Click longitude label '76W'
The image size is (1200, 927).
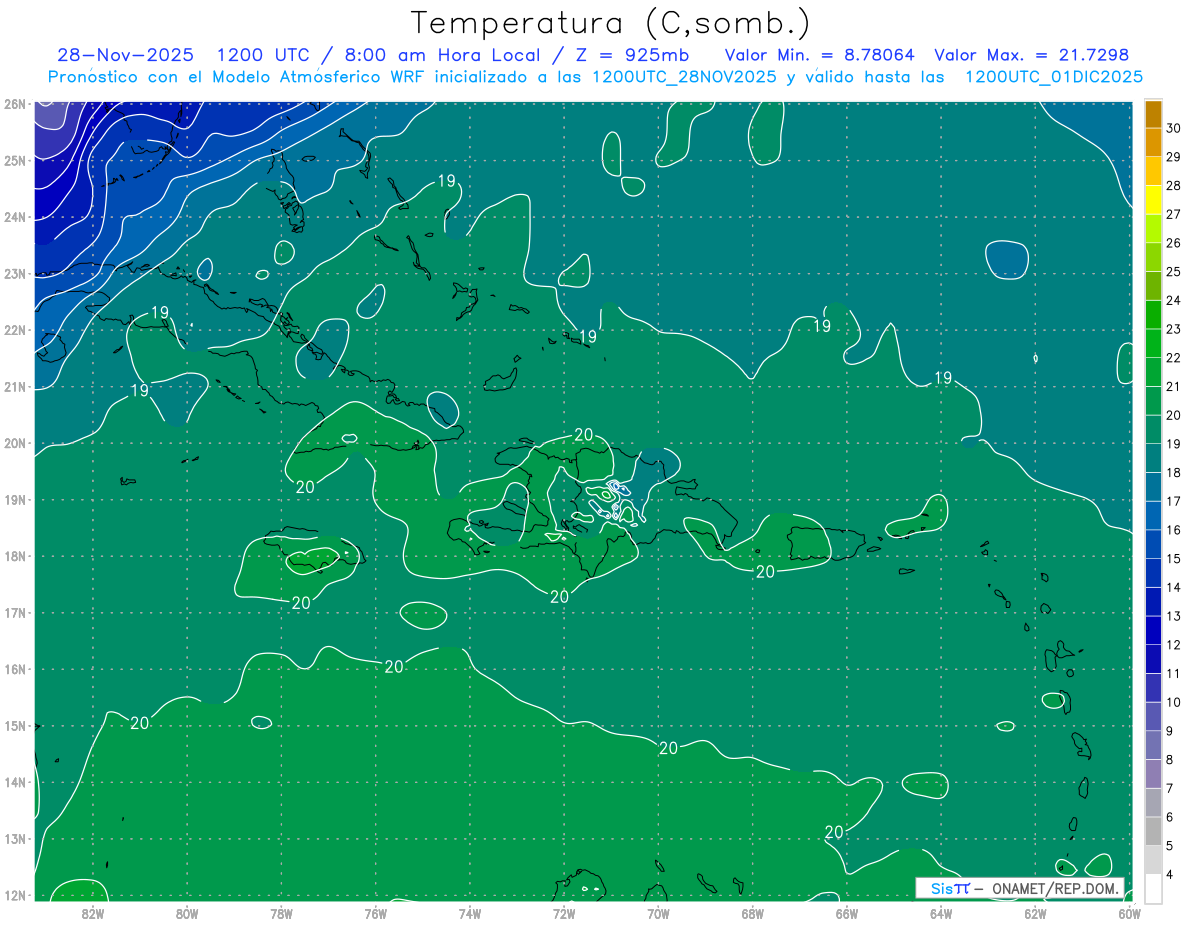(x=376, y=914)
